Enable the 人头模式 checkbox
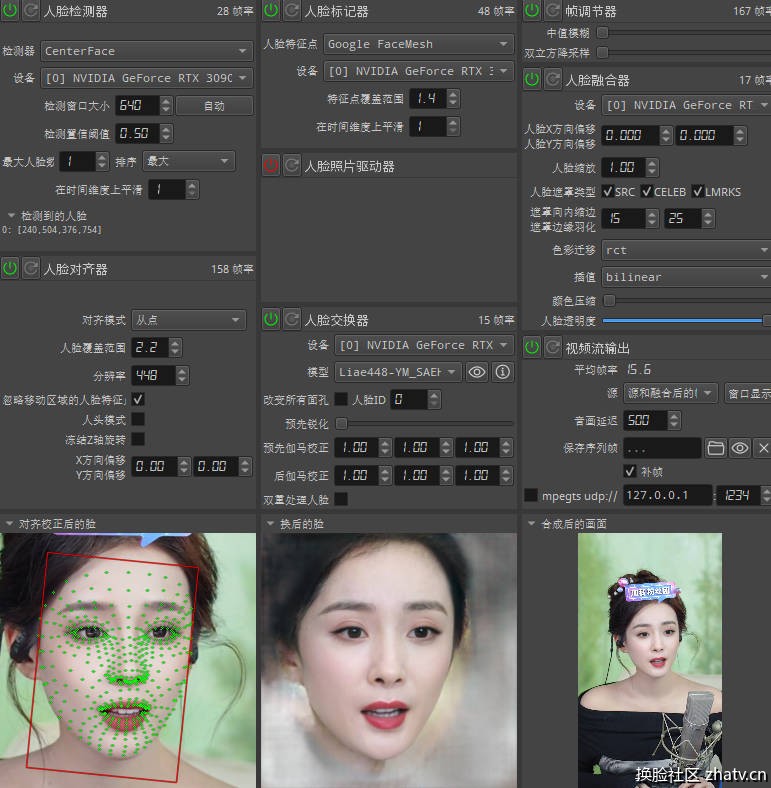Image resolution: width=771 pixels, height=788 pixels. point(138,419)
